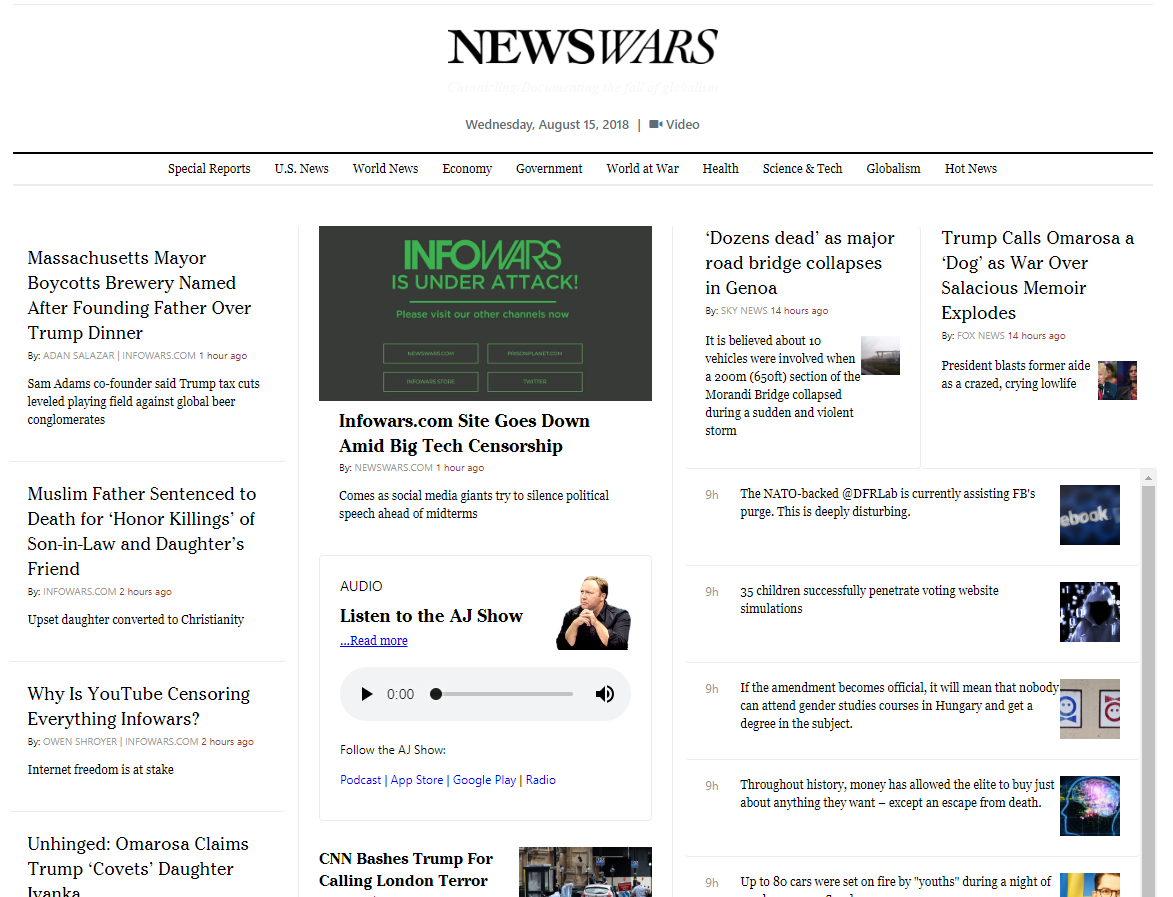The width and height of the screenshot is (1173, 897).
Task: Open Listen to the AJ Show heading
Action: (x=431, y=616)
